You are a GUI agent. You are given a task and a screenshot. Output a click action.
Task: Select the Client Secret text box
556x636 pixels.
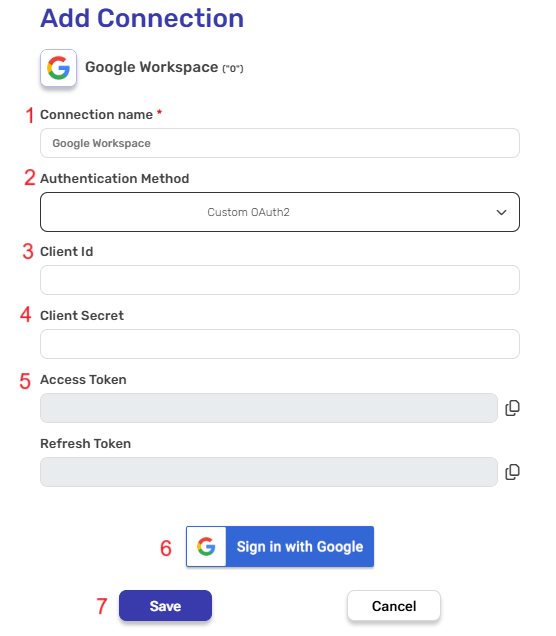[x=280, y=344]
